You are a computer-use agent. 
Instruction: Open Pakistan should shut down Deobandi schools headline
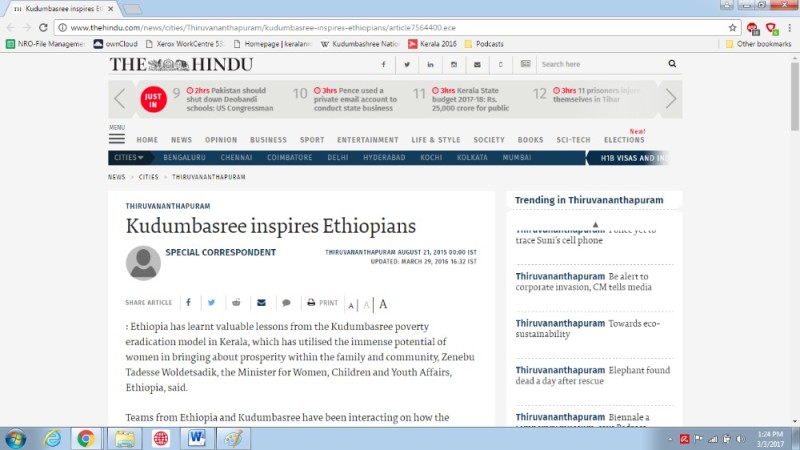click(230, 99)
